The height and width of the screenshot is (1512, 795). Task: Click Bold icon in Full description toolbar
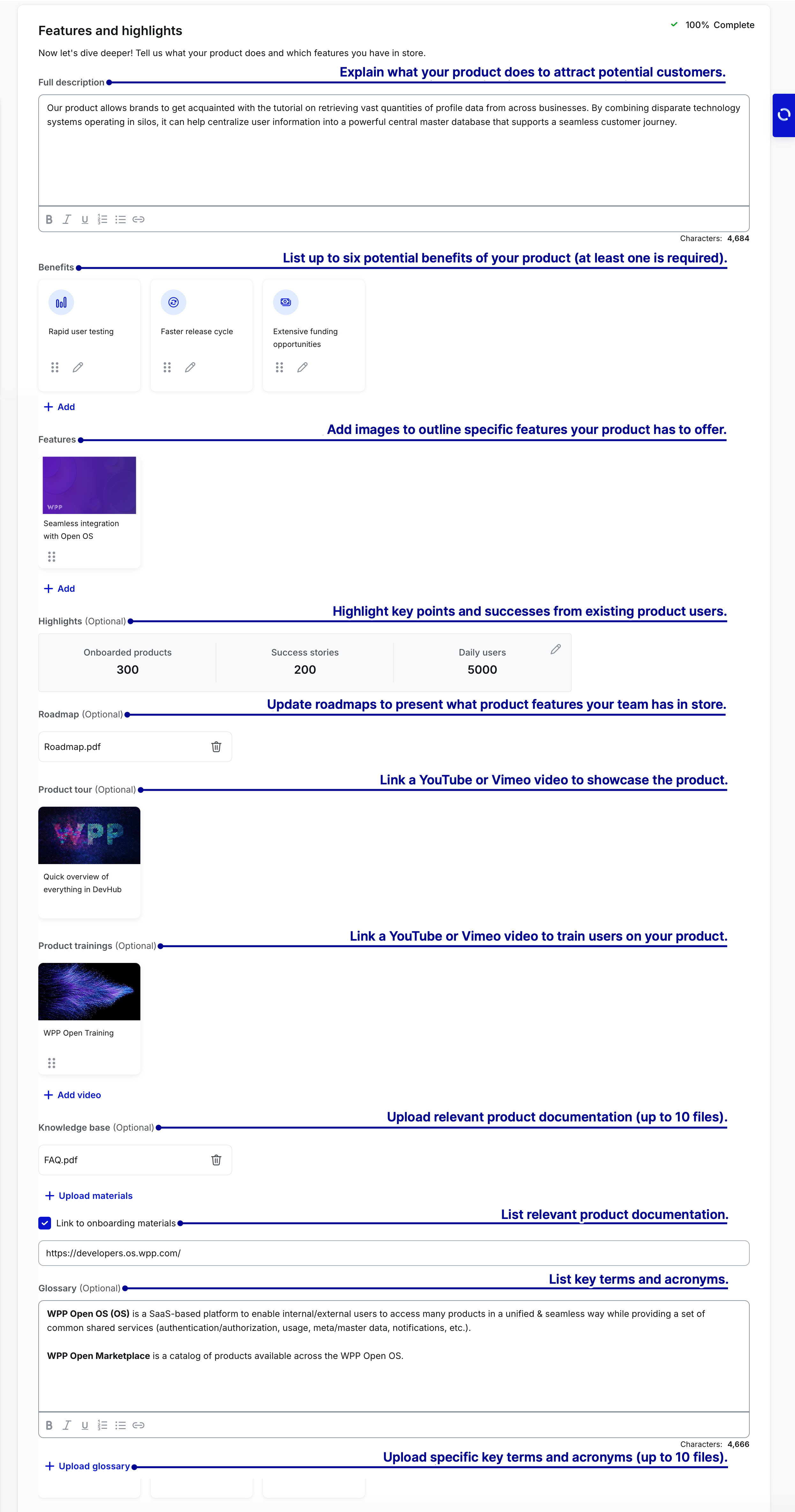click(x=49, y=219)
